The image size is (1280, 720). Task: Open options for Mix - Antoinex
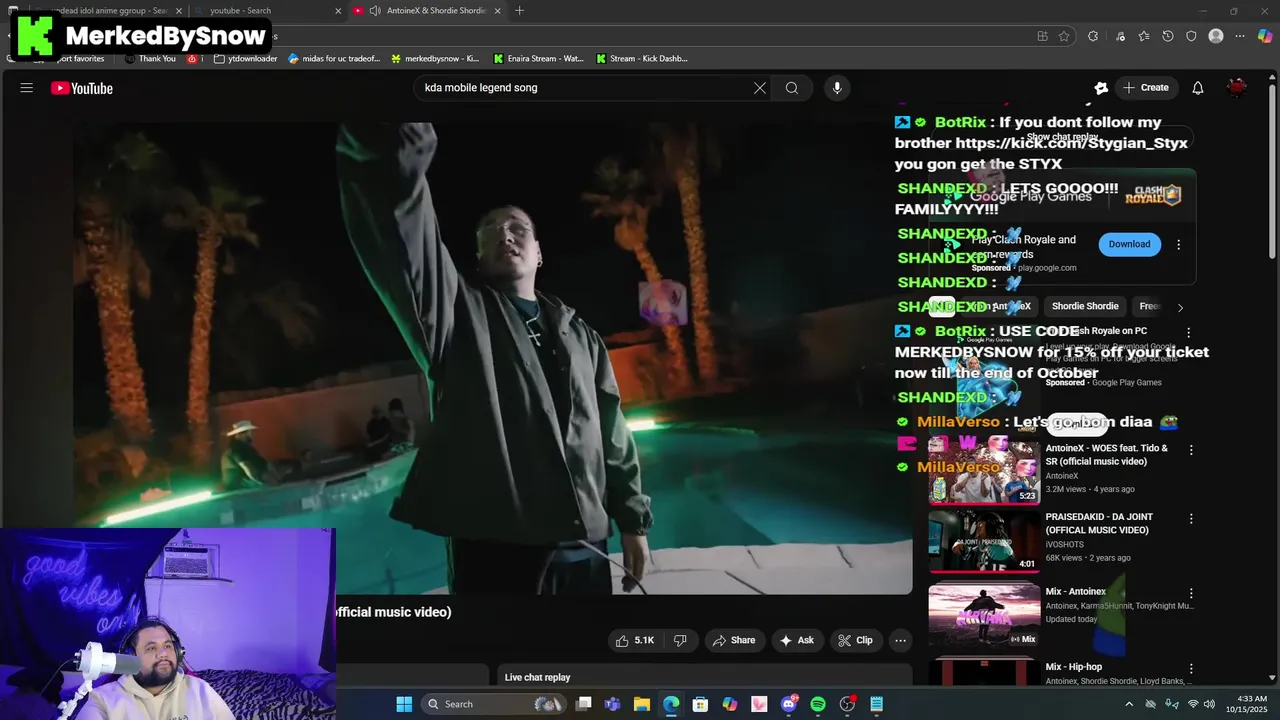pos(1191,593)
